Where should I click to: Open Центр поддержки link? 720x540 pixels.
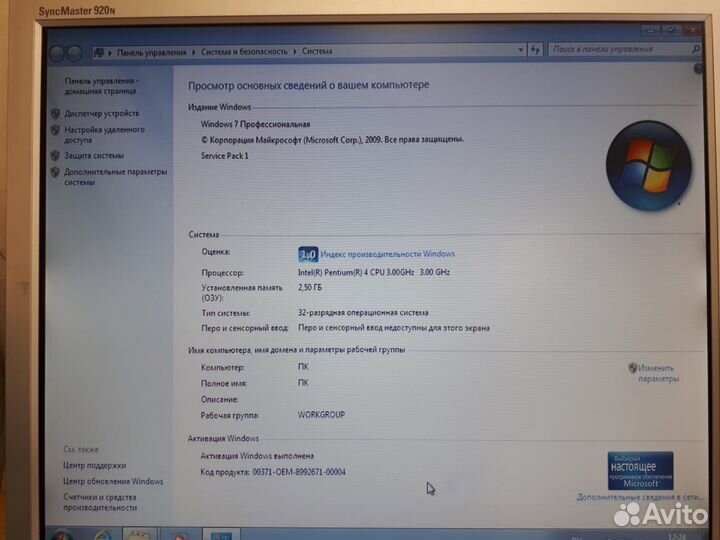(95, 465)
